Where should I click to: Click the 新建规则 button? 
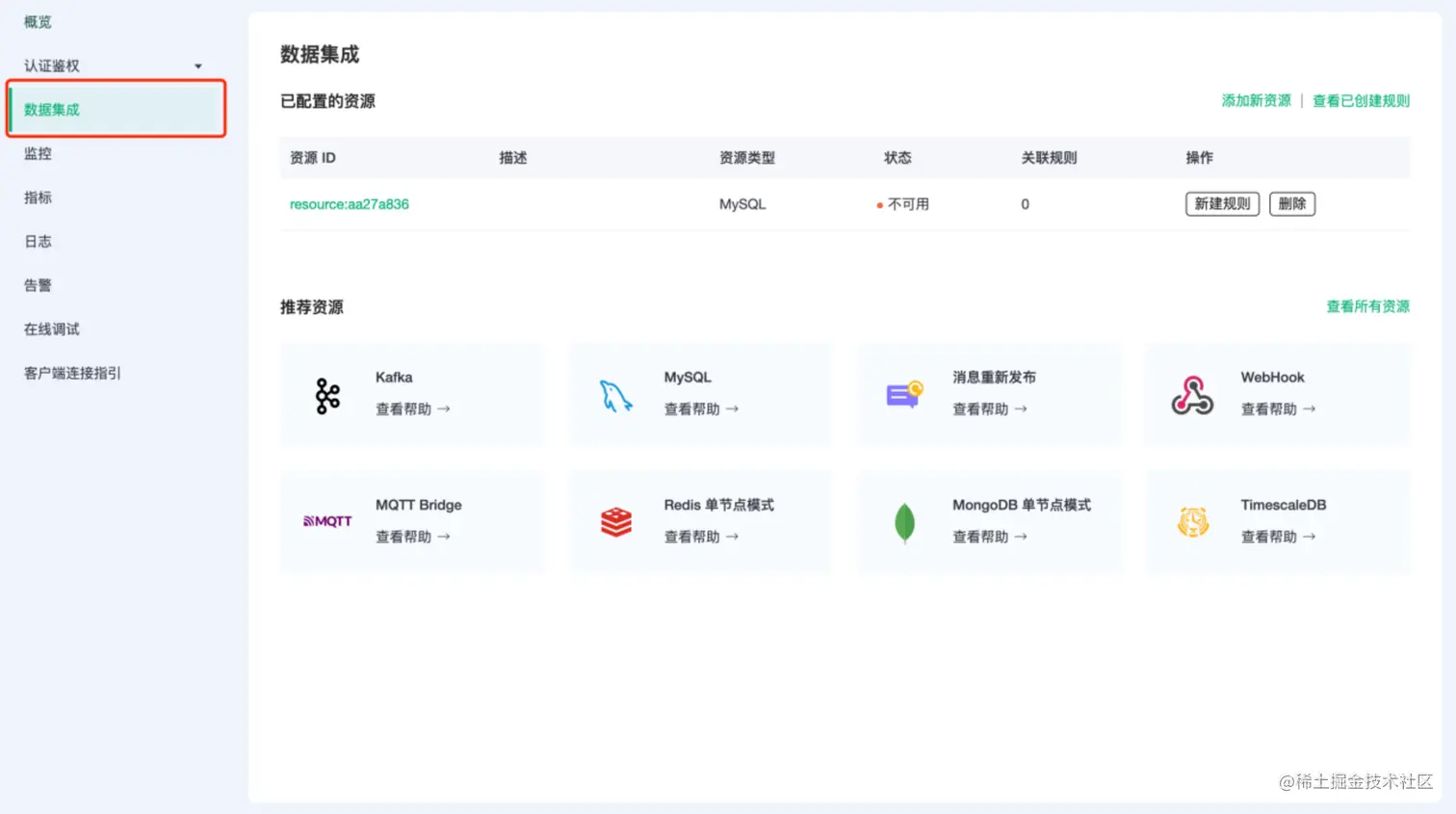pyautogui.click(x=1221, y=203)
